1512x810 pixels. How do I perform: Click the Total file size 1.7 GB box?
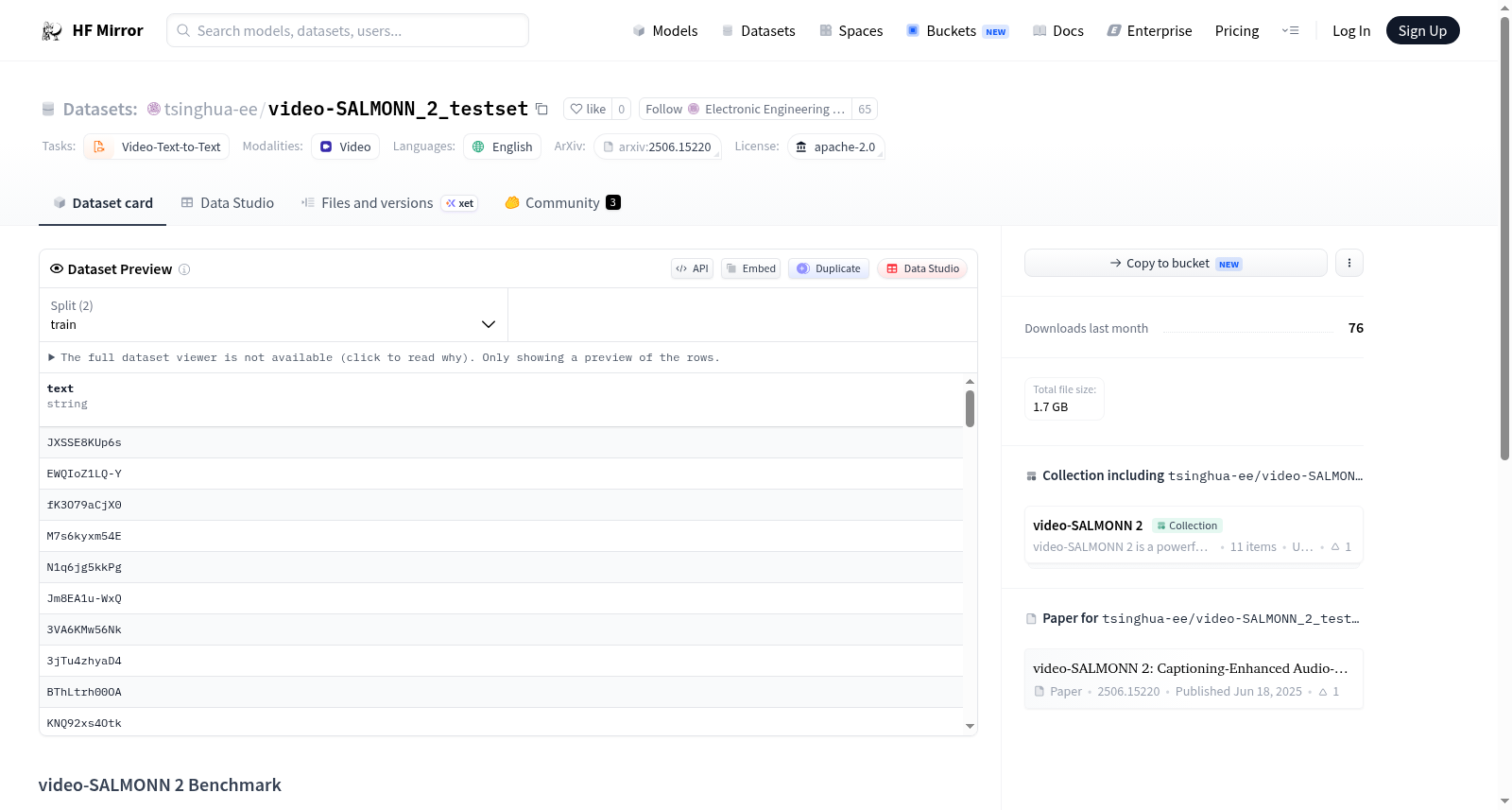(1064, 399)
